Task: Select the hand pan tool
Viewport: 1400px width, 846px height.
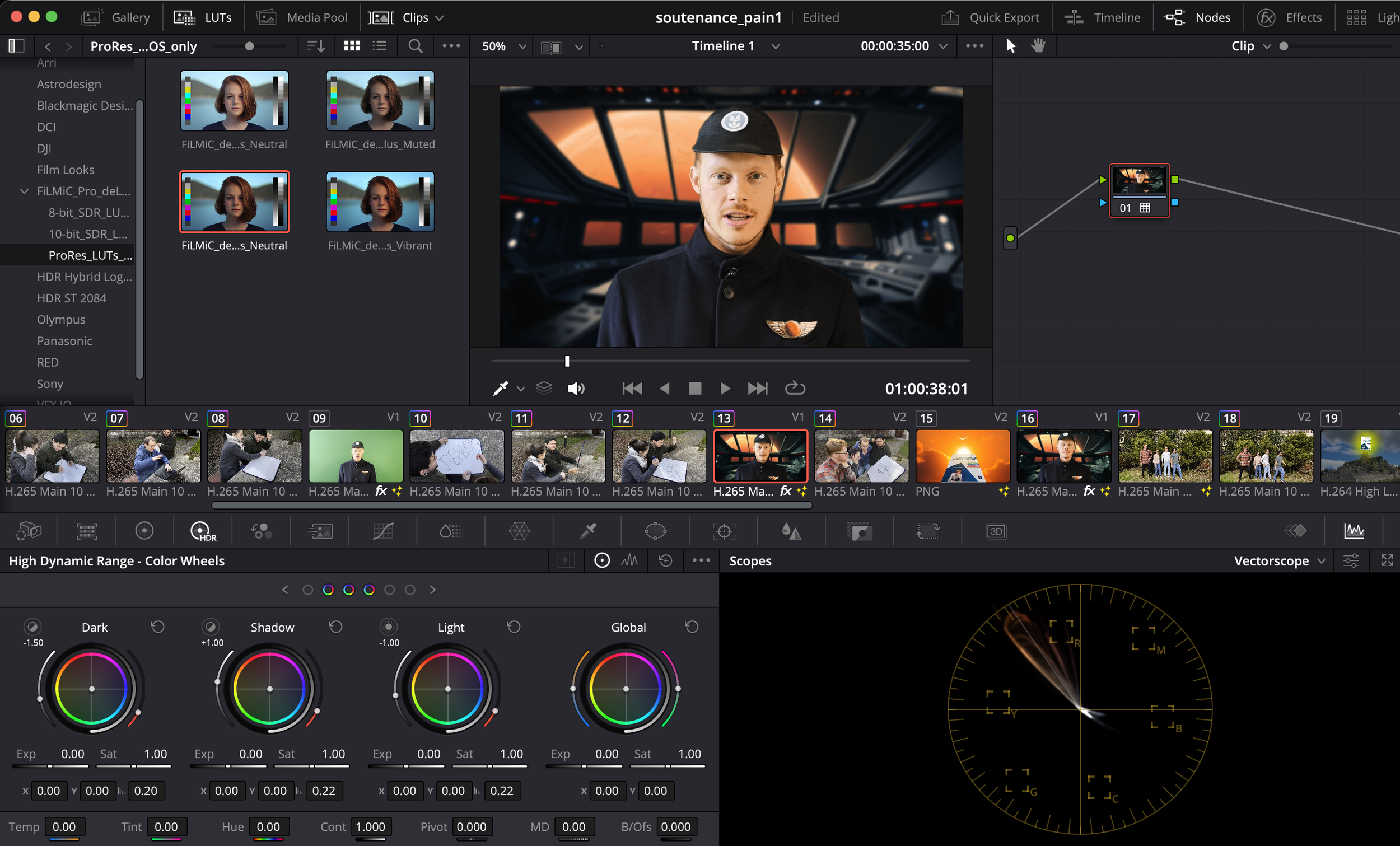Action: (x=1038, y=45)
